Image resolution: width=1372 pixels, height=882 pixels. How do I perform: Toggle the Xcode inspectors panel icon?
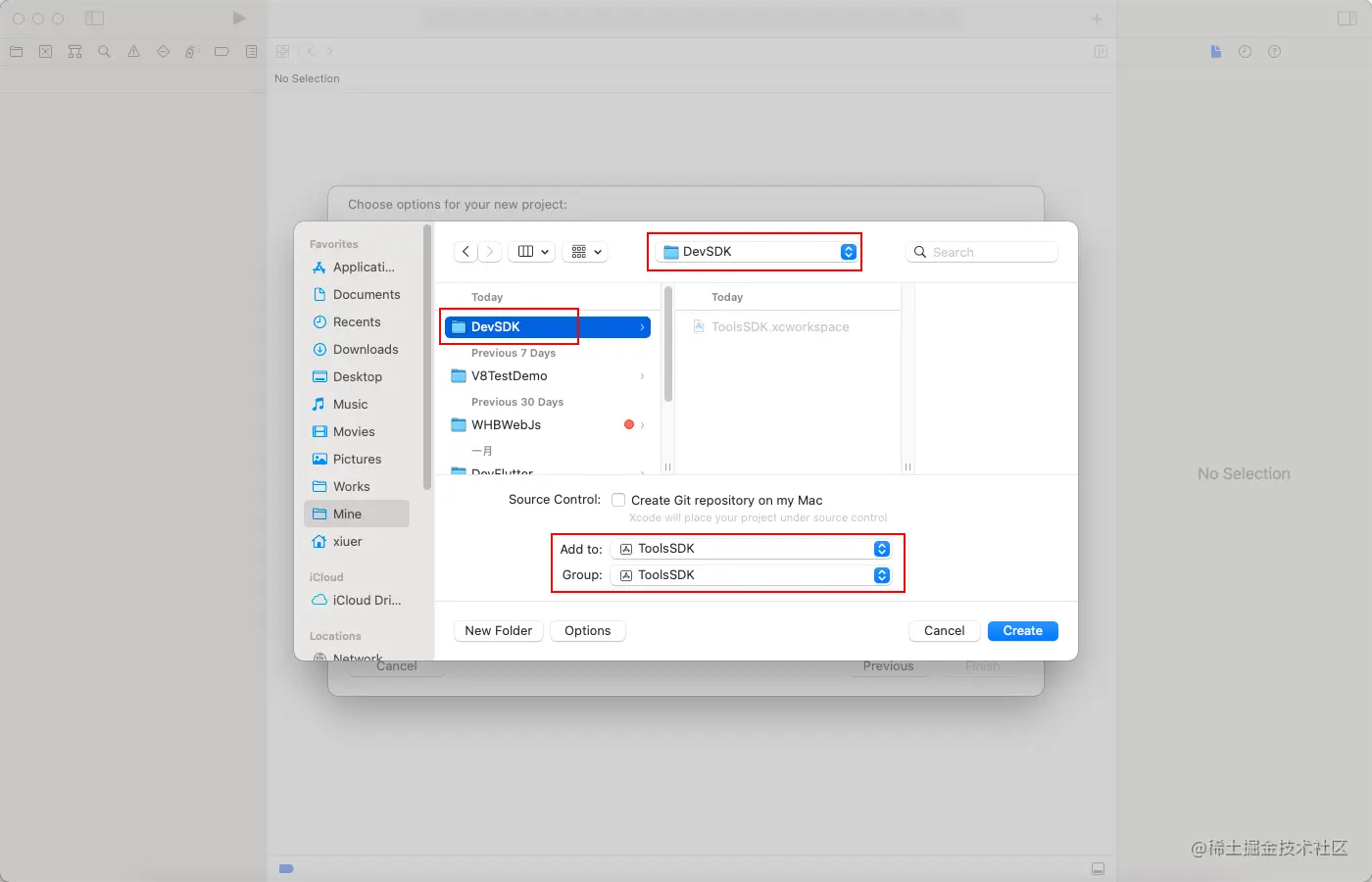[1347, 19]
